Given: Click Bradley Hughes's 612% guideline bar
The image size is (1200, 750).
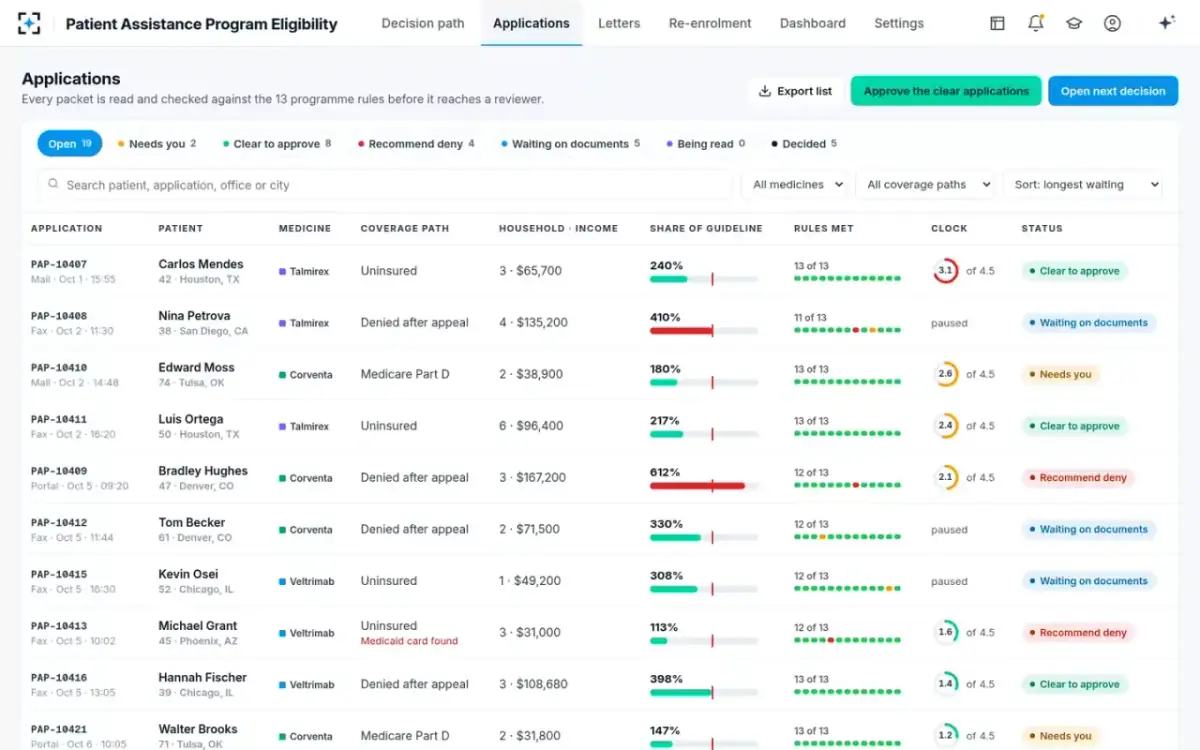Looking at the screenshot, I should pos(704,486).
